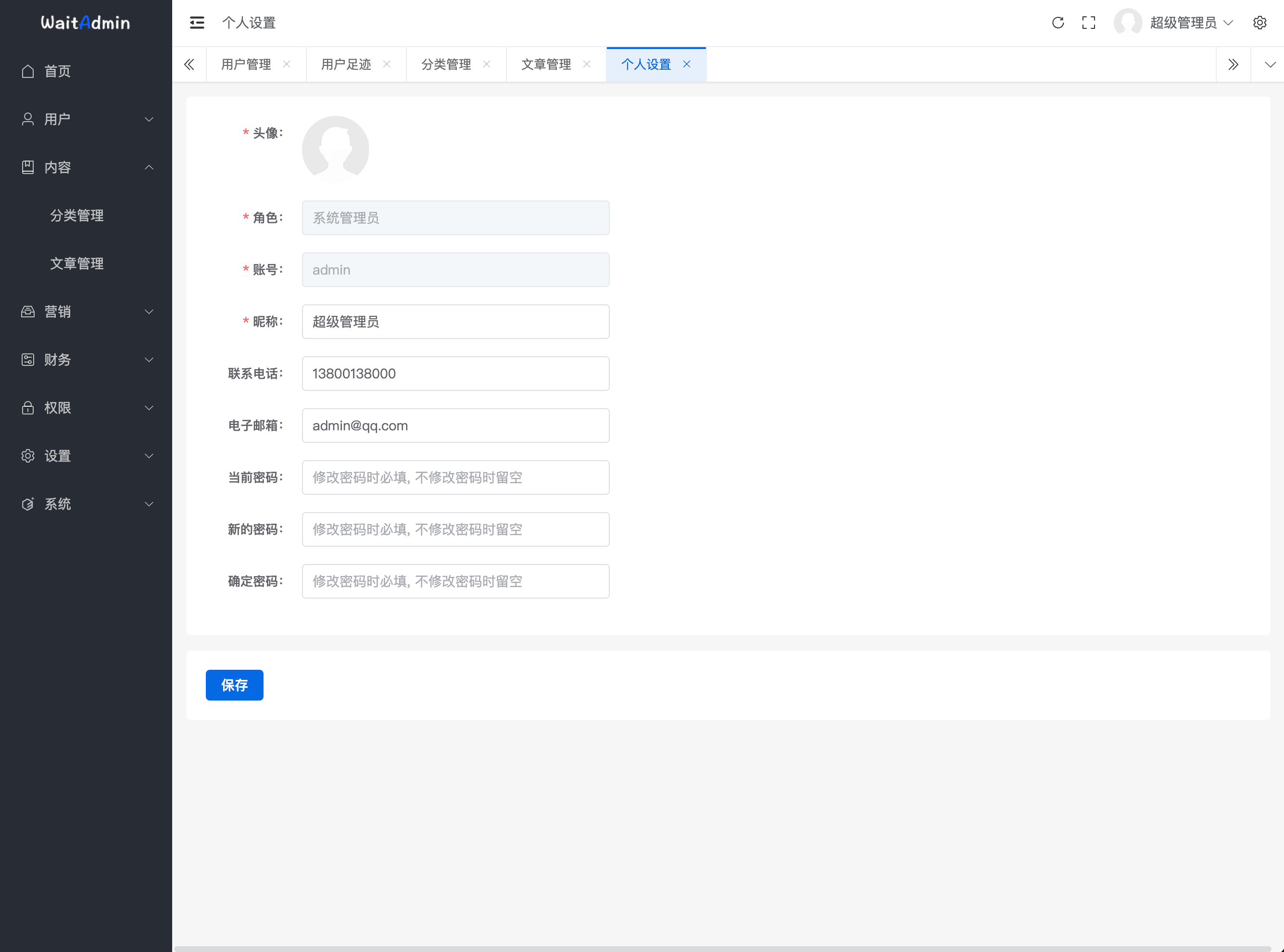1284x952 pixels.
Task: Collapse the 内容 sidebar menu
Action: [x=87, y=167]
